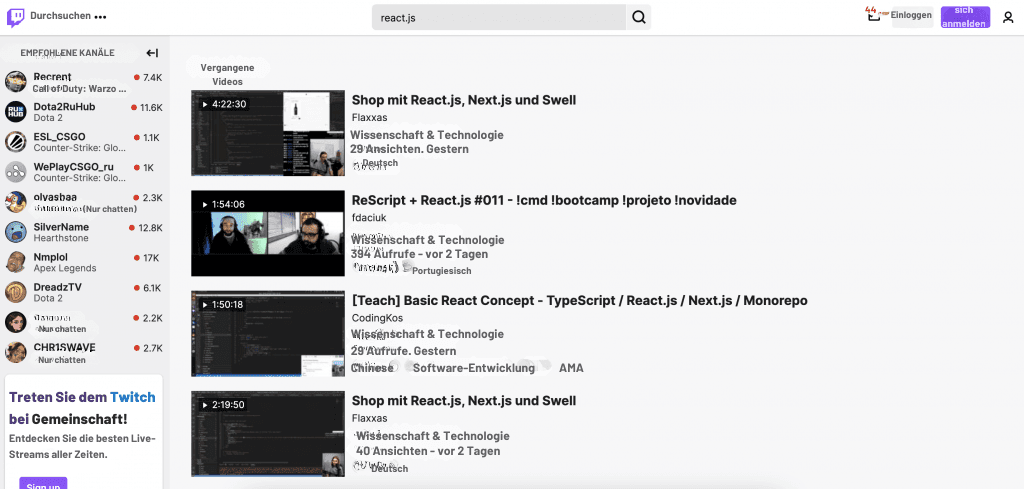The image size is (1024, 489).
Task: Open Recrent channel avatar
Action: click(x=16, y=82)
